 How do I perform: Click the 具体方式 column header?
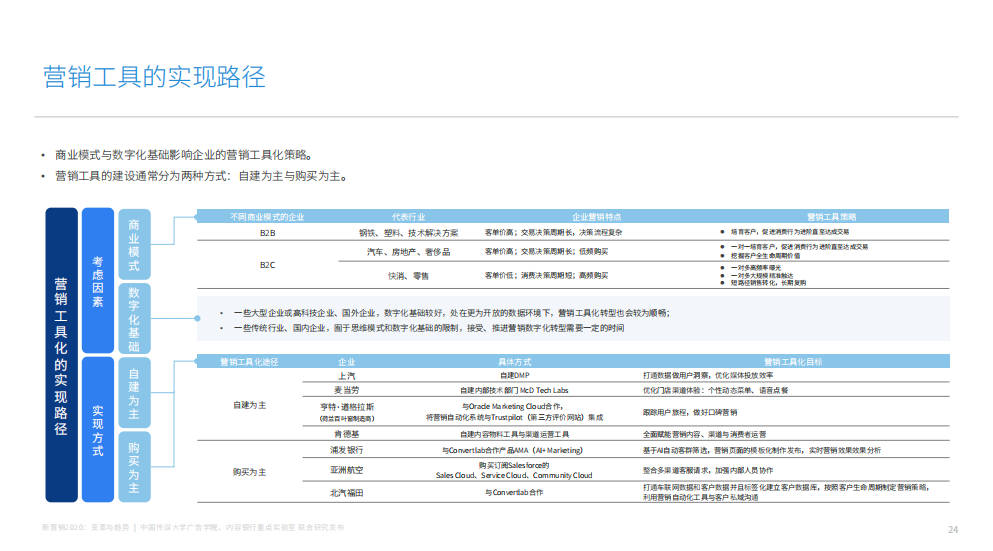point(514,361)
